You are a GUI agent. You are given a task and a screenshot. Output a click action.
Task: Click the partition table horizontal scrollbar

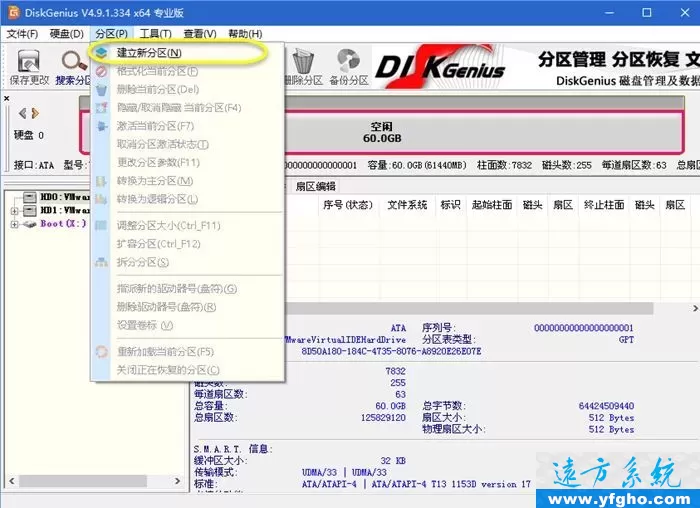469,308
